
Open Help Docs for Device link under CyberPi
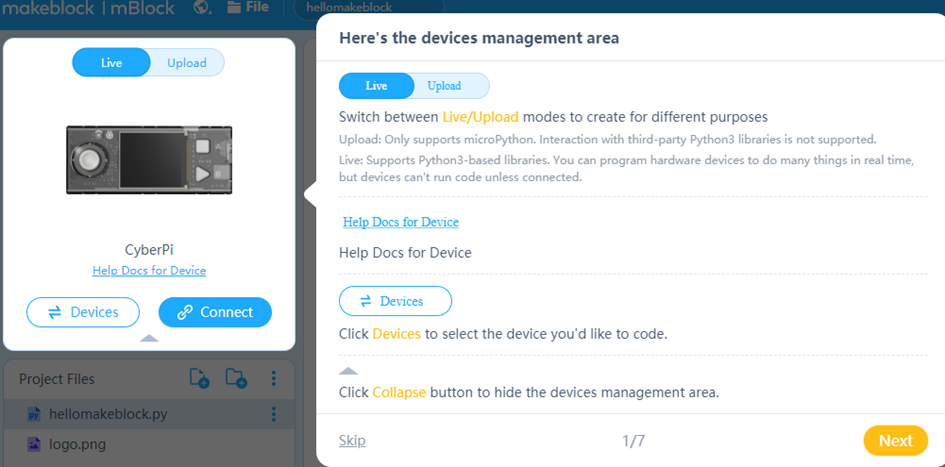(x=149, y=270)
